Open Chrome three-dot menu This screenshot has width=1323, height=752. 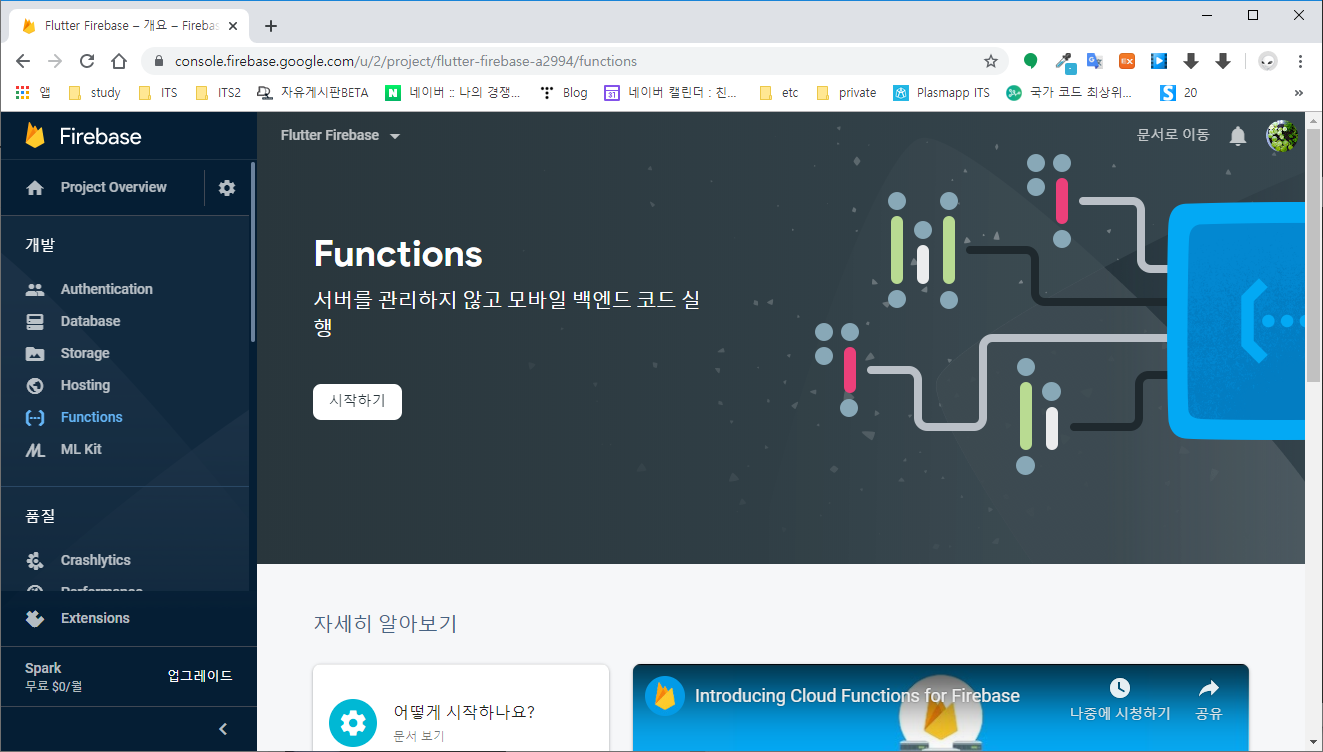coord(1300,61)
